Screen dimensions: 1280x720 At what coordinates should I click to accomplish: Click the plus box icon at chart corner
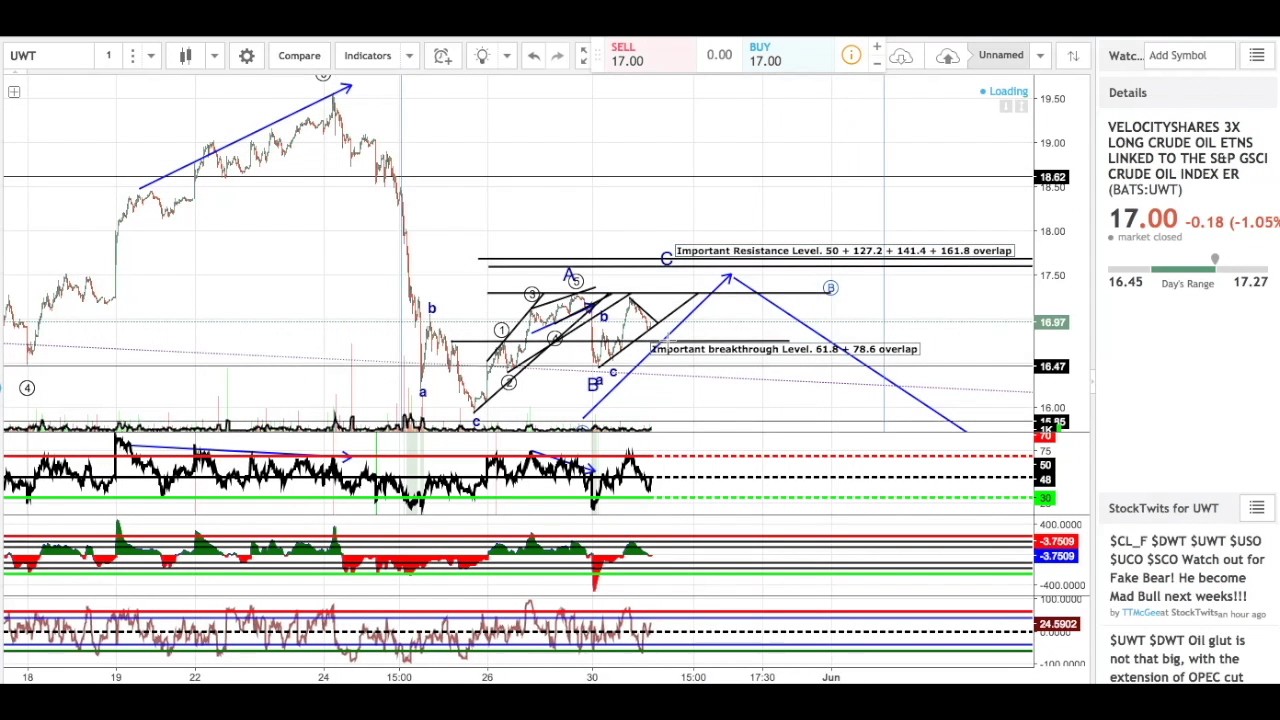click(14, 92)
